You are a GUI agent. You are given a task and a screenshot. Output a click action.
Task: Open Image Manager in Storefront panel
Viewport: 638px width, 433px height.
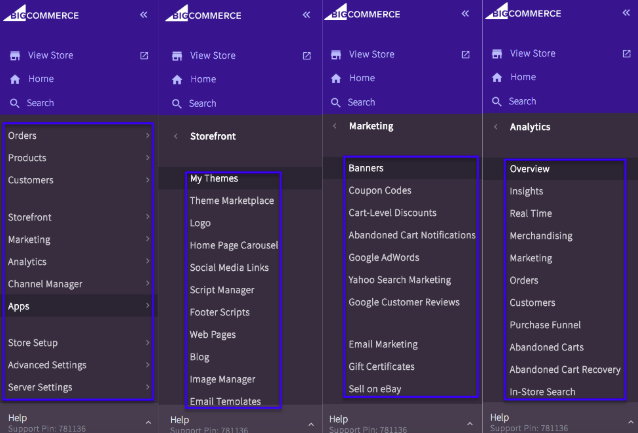pyautogui.click(x=223, y=379)
